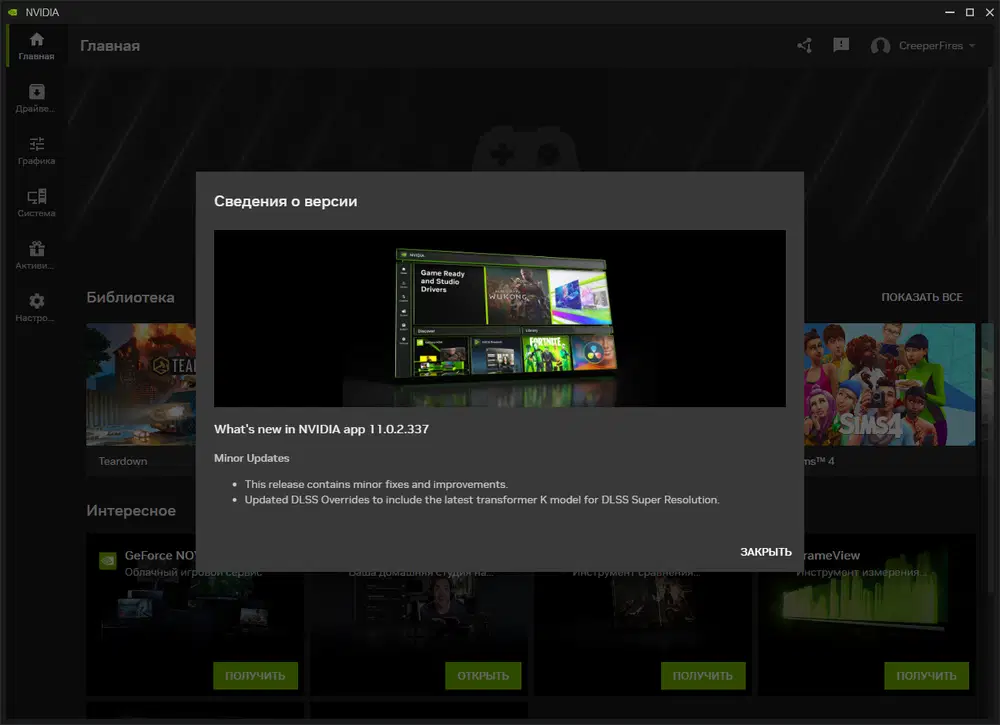The height and width of the screenshot is (725, 1000).
Task: Click the share icon in header
Action: (x=805, y=45)
